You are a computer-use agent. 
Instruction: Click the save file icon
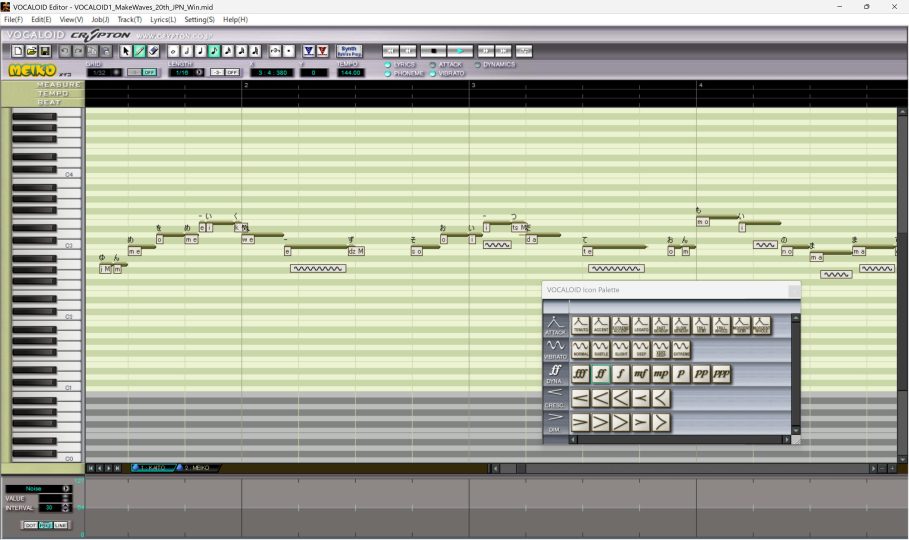[x=45, y=50]
